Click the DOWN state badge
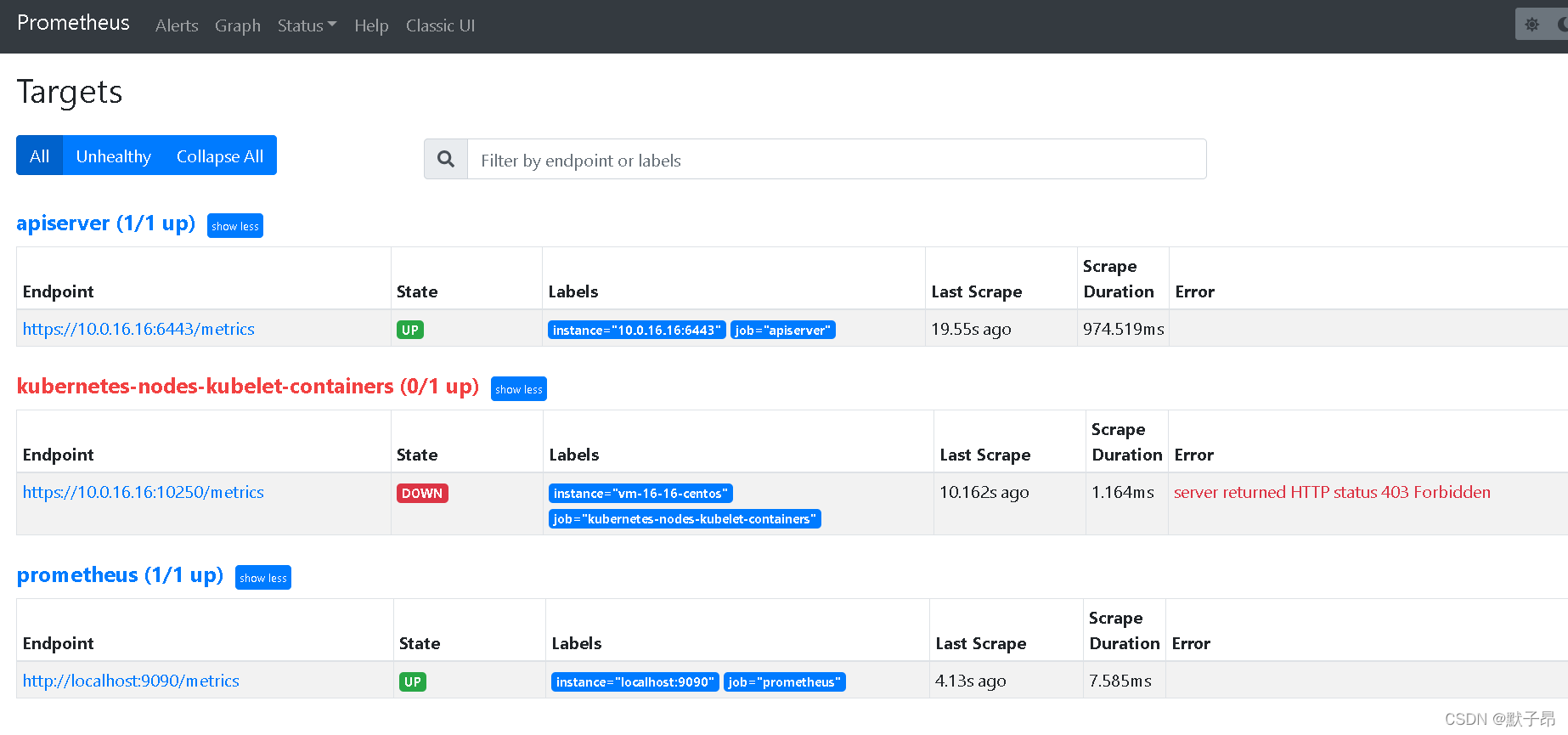Image resolution: width=1568 pixels, height=735 pixels. coord(422,493)
